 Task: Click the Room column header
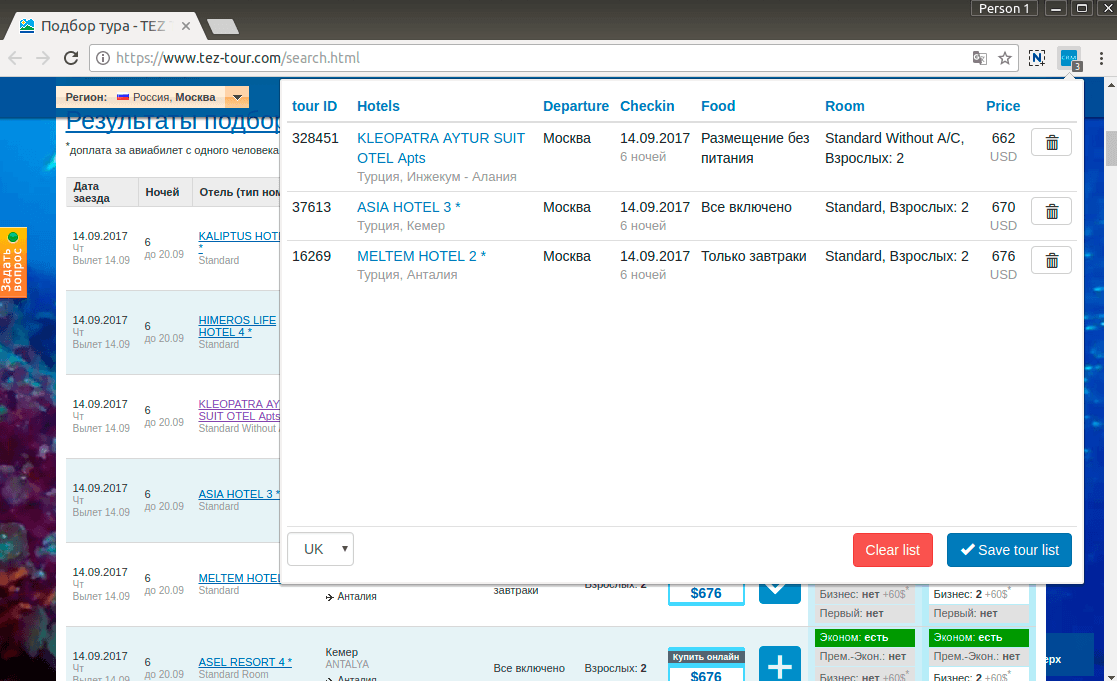pyautogui.click(x=845, y=106)
